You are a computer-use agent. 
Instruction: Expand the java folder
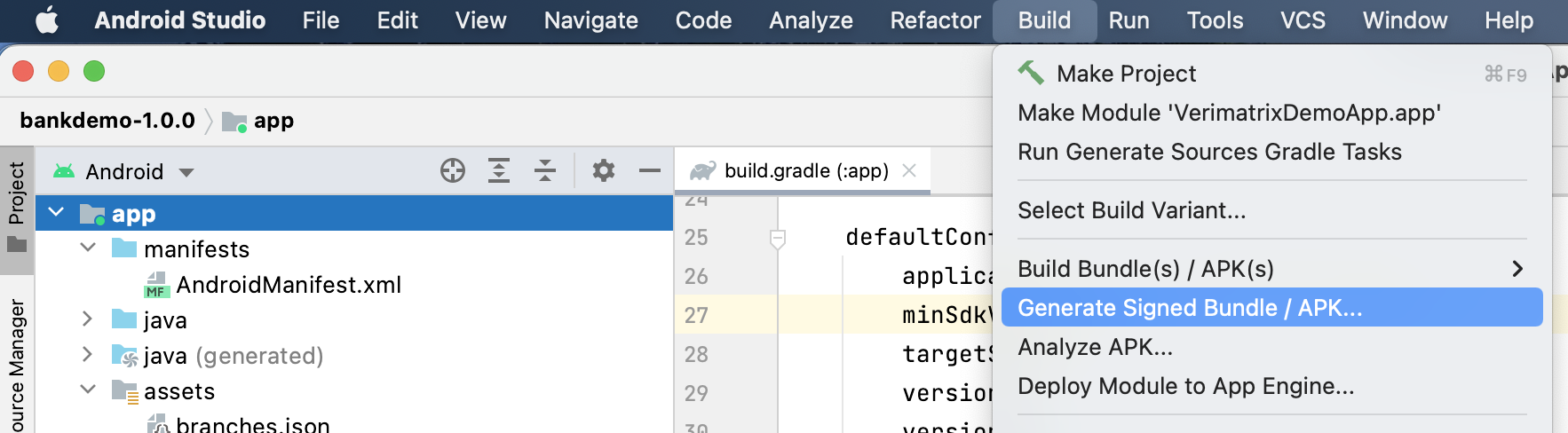(88, 319)
